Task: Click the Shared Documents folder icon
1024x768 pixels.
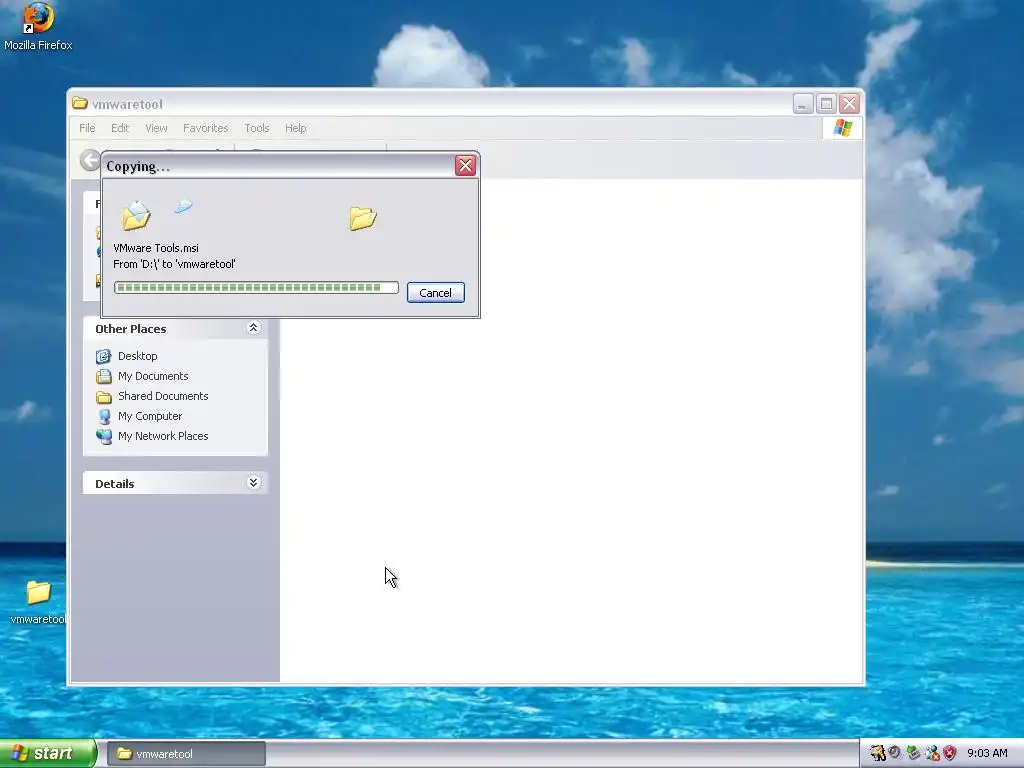Action: pyautogui.click(x=103, y=396)
